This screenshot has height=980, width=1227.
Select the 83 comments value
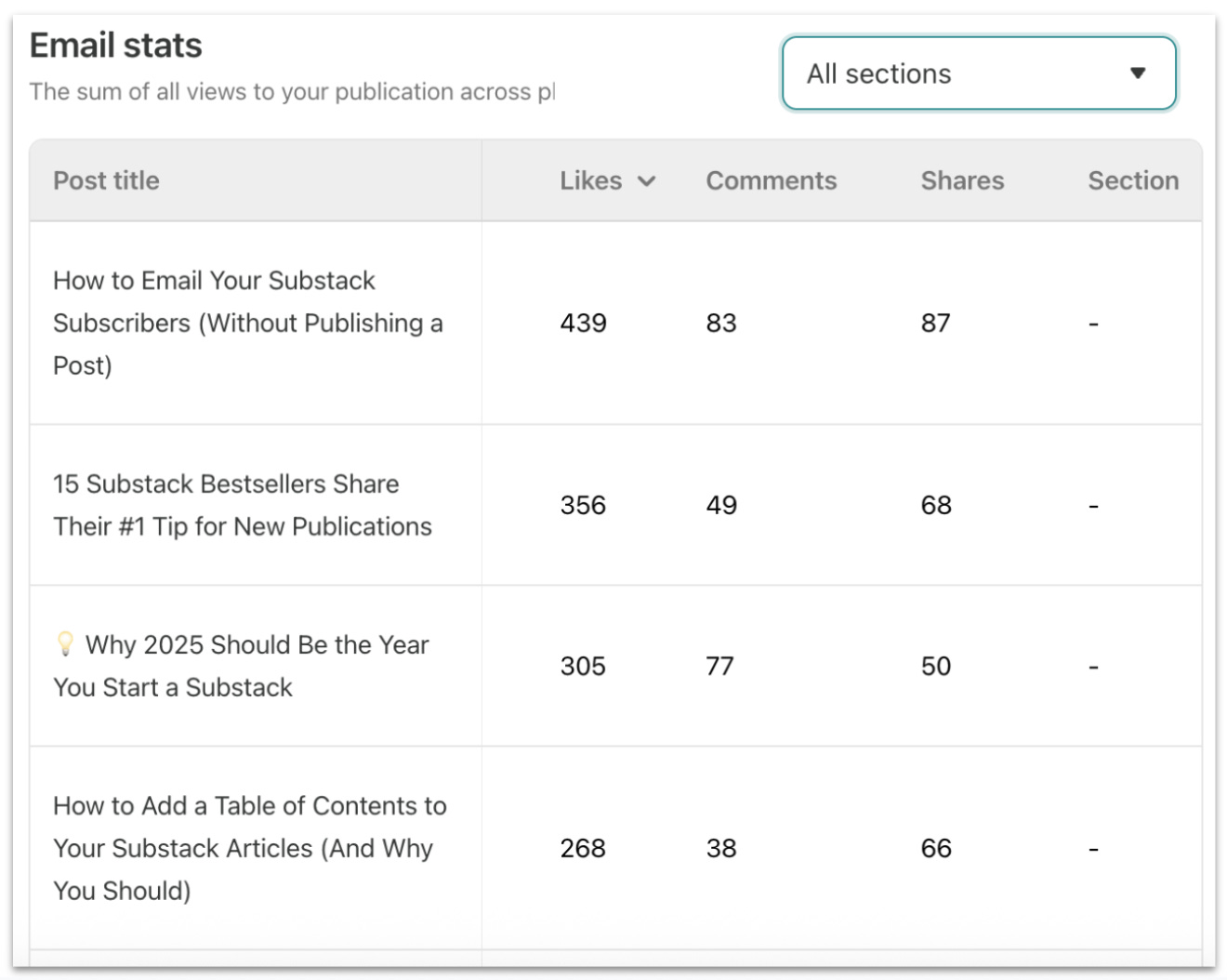[x=721, y=323]
